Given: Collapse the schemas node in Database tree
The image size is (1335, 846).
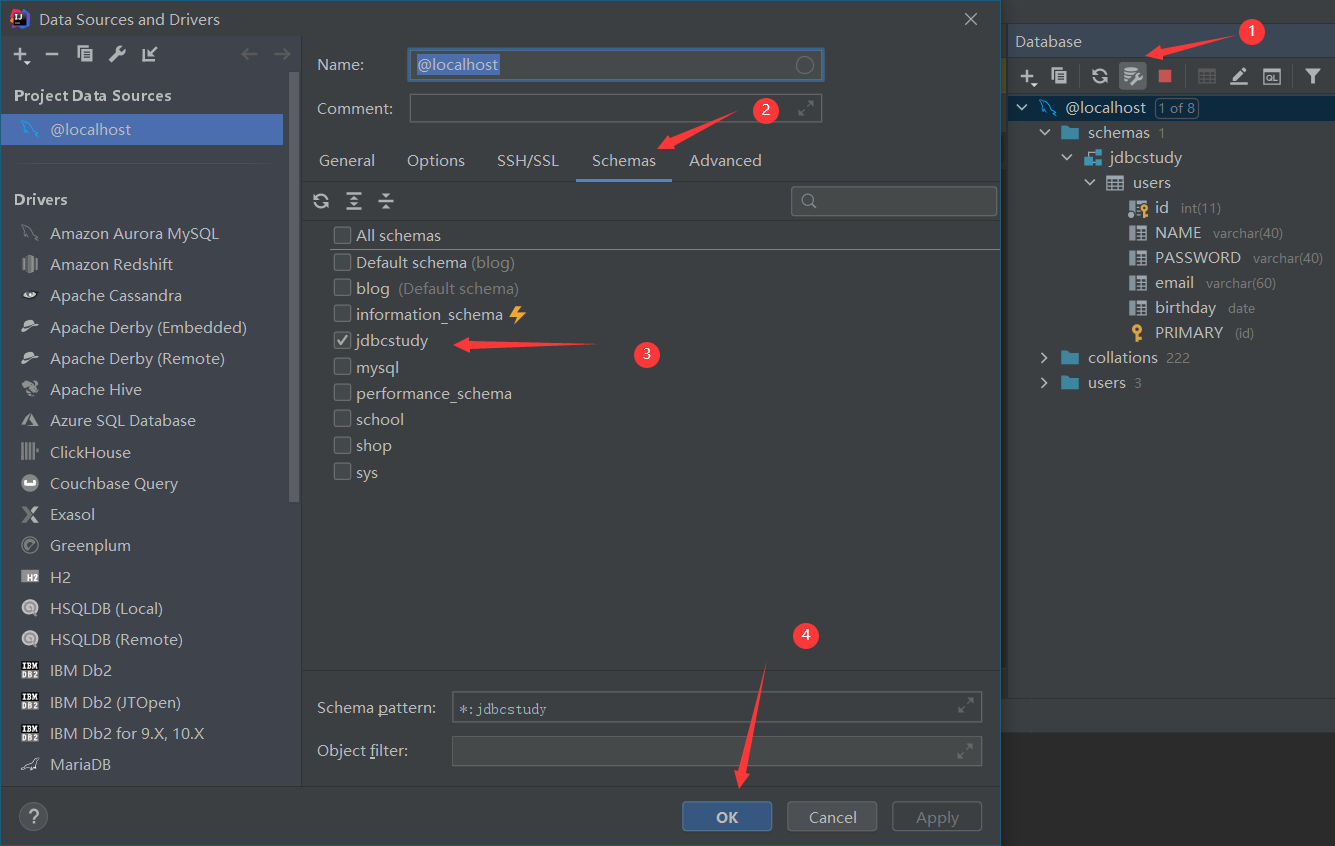Looking at the screenshot, I should 1045,132.
